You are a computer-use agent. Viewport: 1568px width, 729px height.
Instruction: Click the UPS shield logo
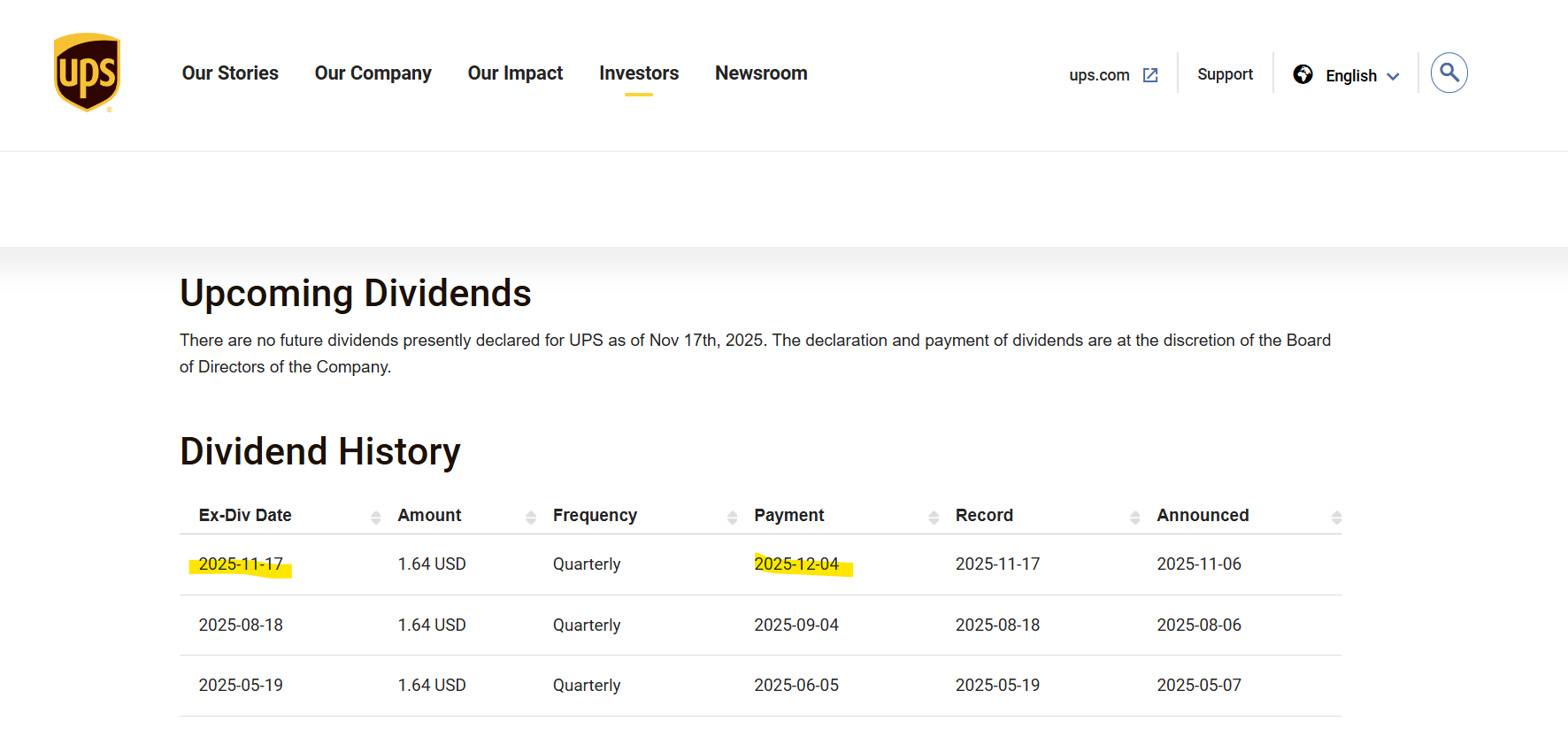(87, 73)
